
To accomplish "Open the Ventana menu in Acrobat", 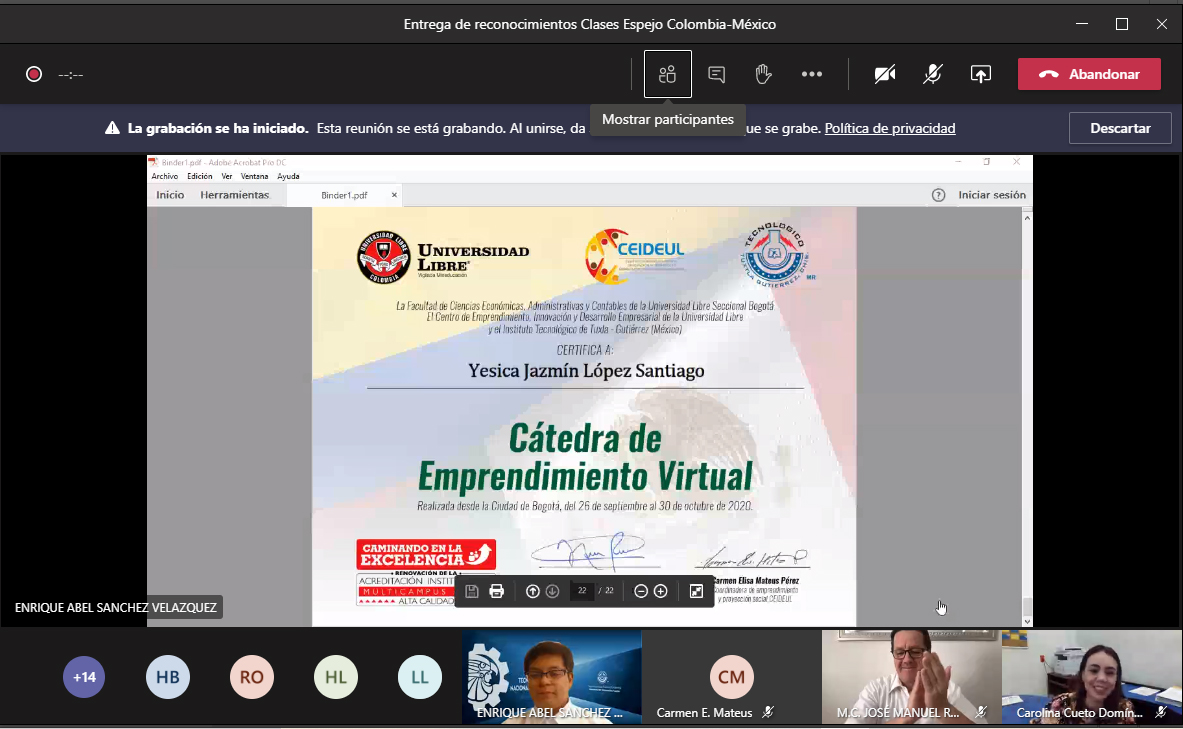I will (254, 177).
